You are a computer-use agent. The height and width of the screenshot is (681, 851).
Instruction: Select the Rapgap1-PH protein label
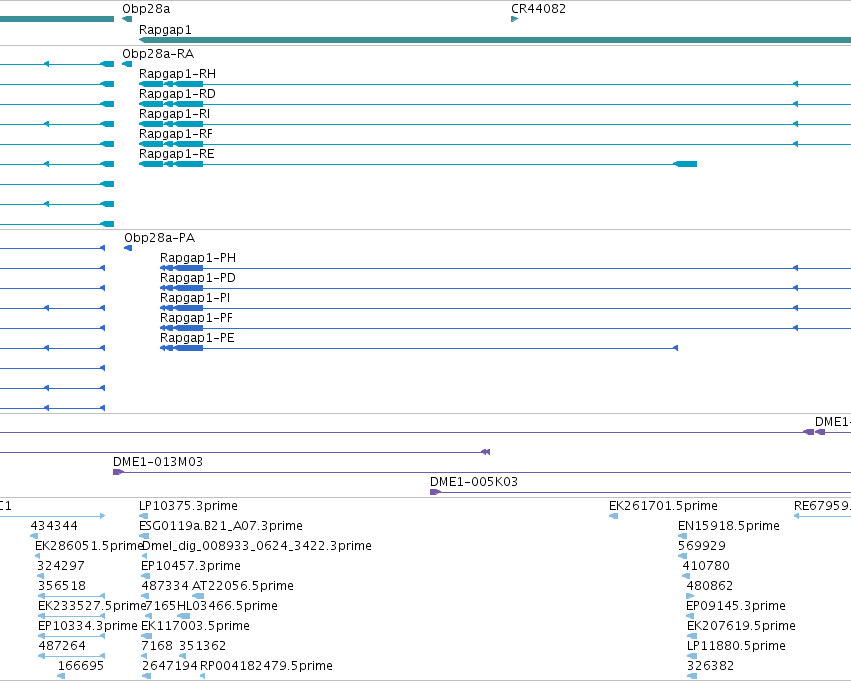[x=198, y=258]
